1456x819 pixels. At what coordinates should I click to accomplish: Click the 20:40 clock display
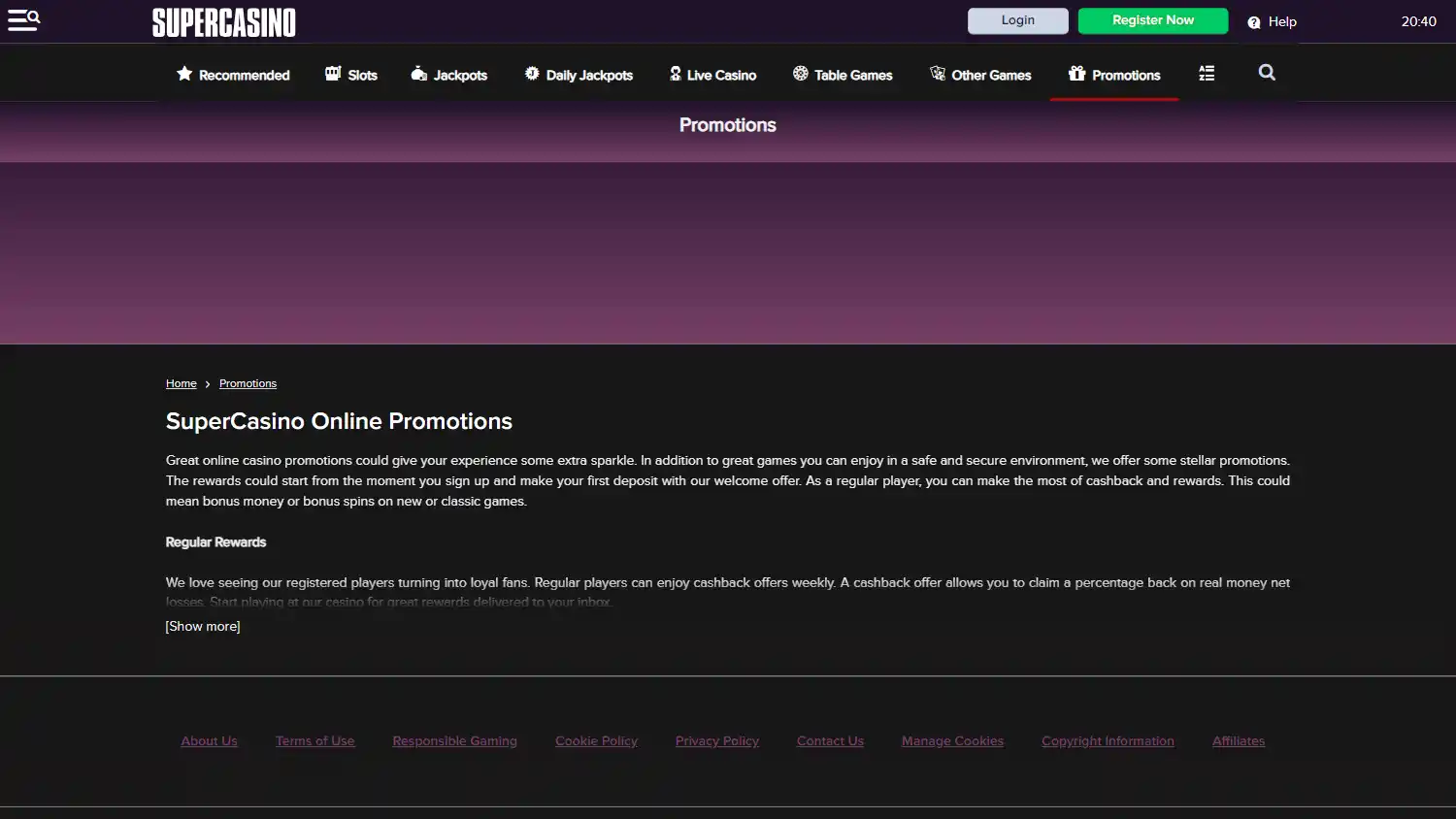click(1418, 21)
